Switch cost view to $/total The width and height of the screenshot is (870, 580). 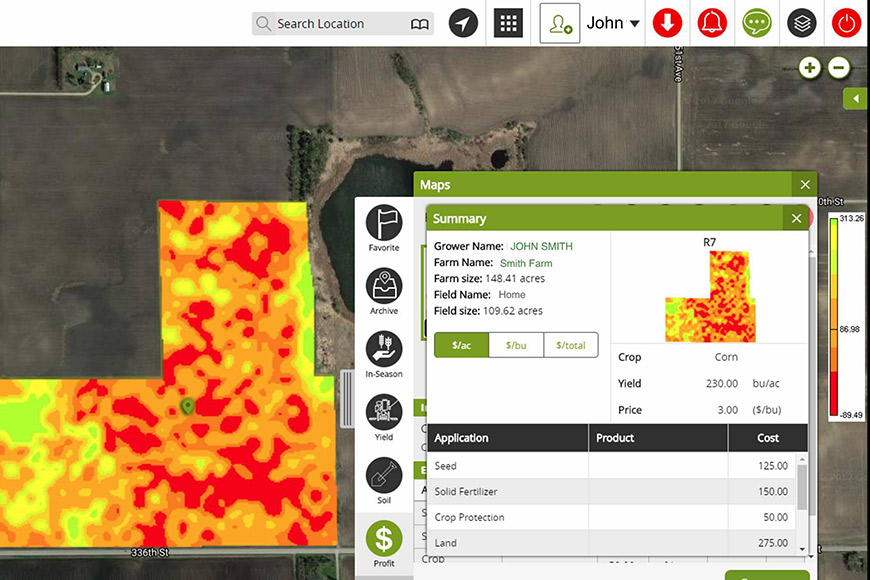pyautogui.click(x=571, y=345)
